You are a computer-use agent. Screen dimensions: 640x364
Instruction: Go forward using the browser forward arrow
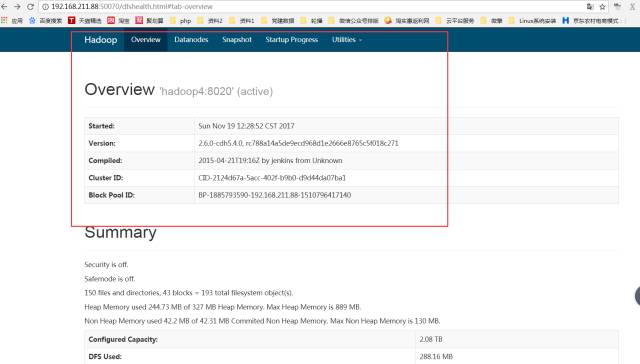click(17, 7)
